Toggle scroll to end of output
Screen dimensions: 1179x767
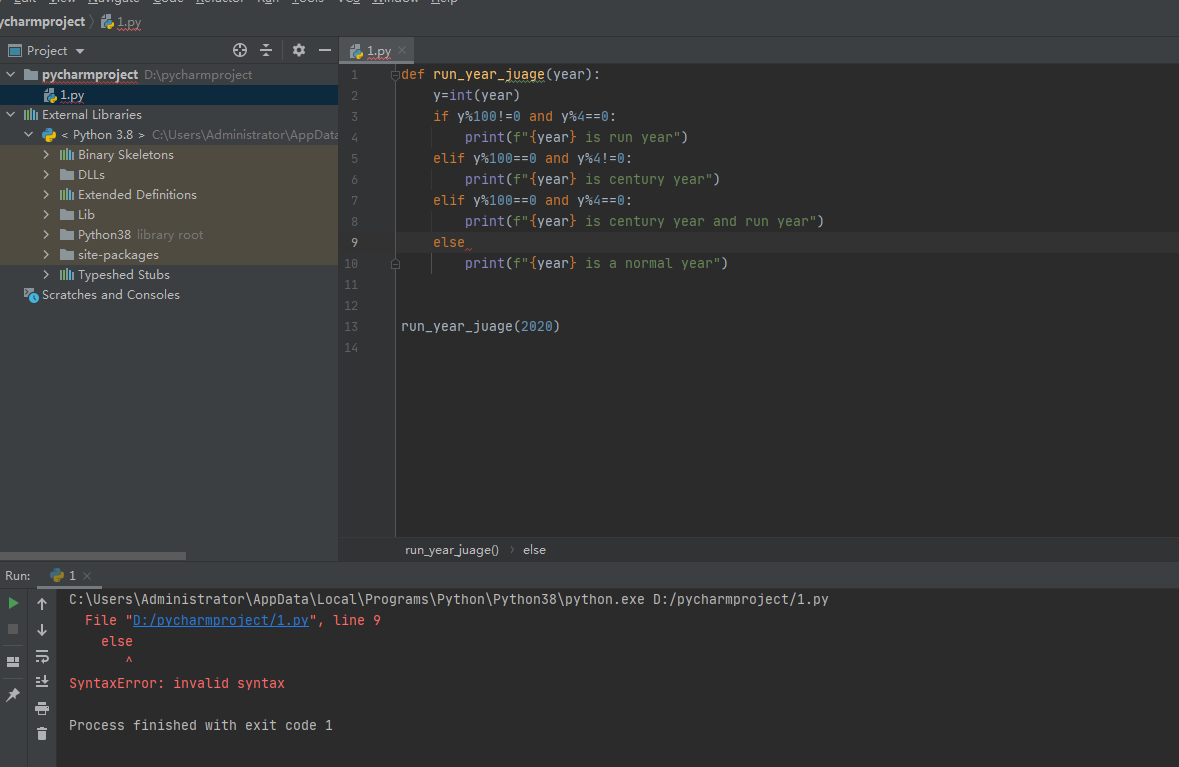(42, 681)
